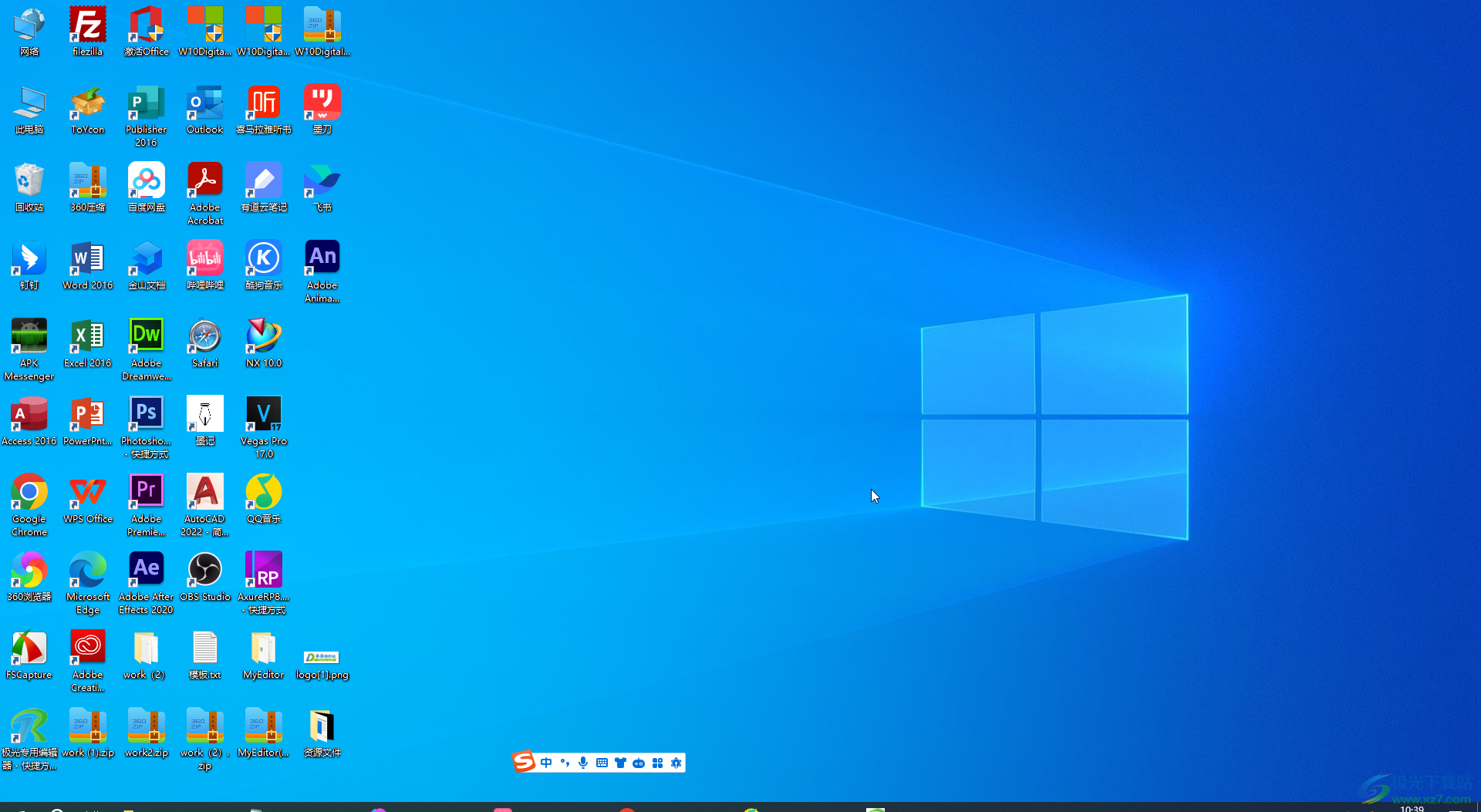The width and height of the screenshot is (1481, 812).
Task: Select the PowerPoint shortcut icon
Action: click(x=87, y=421)
